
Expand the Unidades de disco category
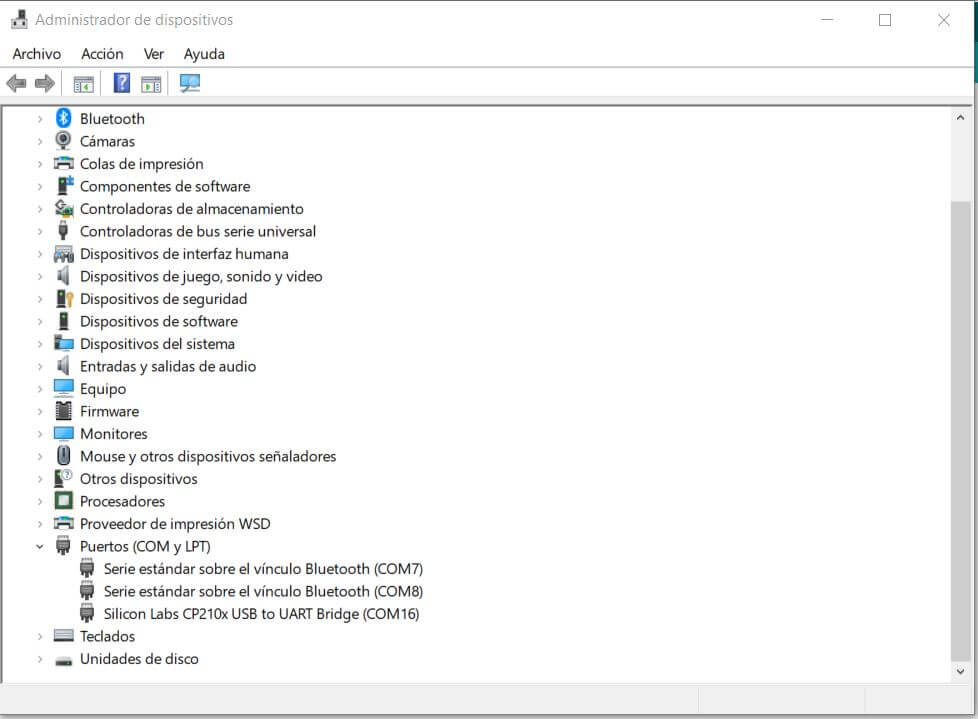click(x=40, y=659)
